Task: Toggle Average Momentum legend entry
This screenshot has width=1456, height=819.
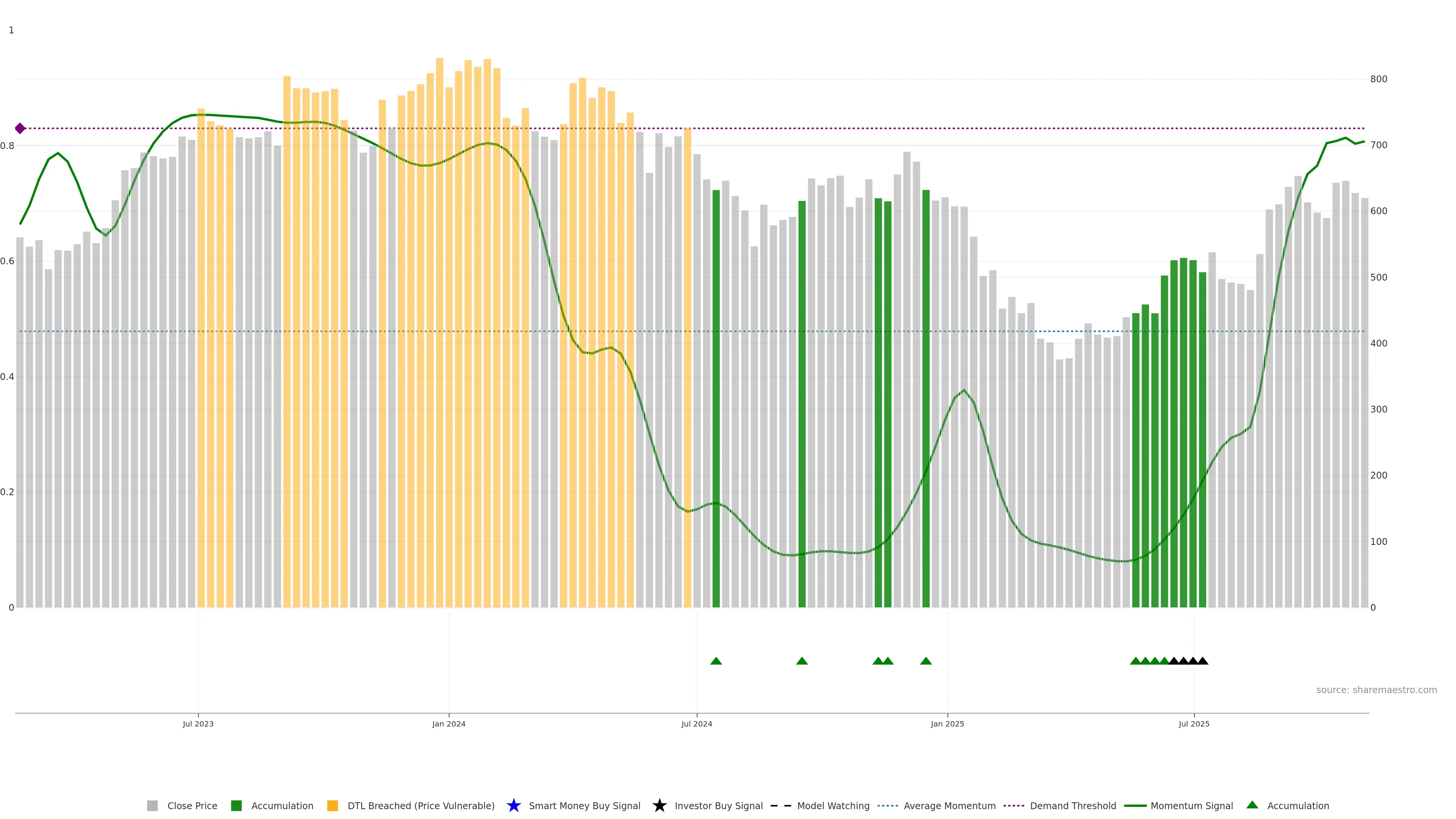Action: tap(949, 805)
